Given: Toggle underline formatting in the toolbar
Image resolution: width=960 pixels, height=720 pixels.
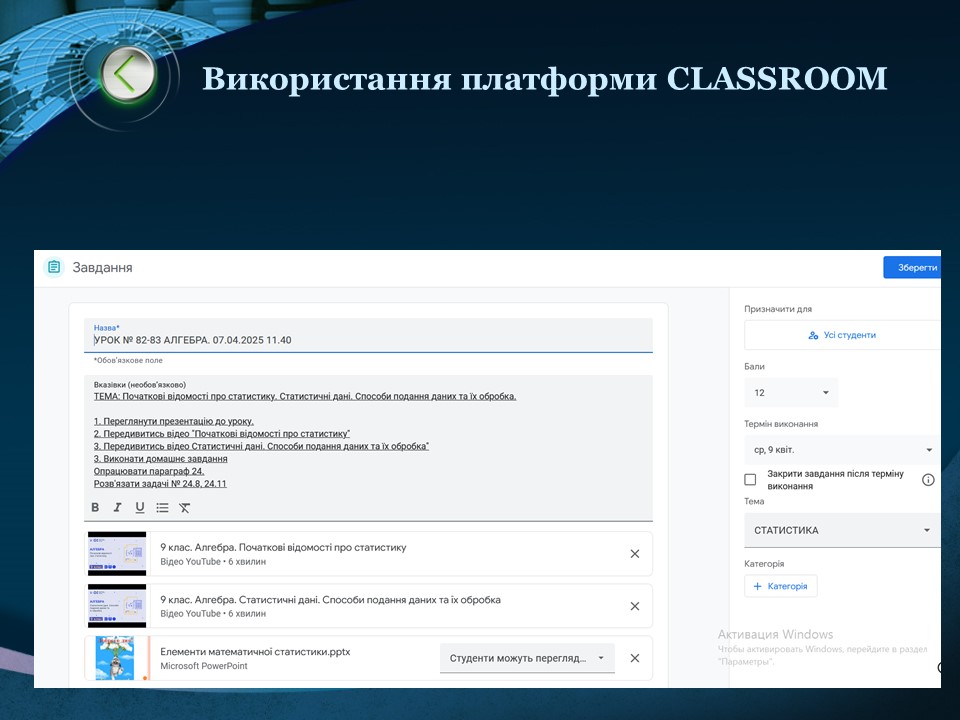Looking at the screenshot, I should pos(139,507).
